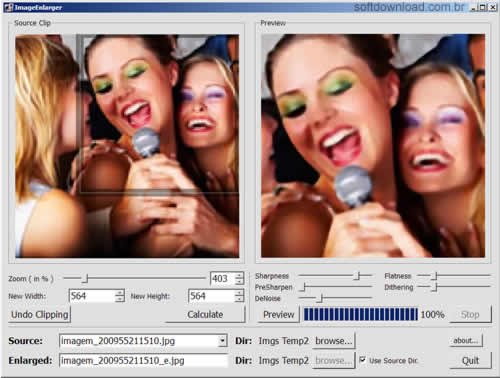Click the 100% progress bar
500x378 pixels.
[x=360, y=314]
